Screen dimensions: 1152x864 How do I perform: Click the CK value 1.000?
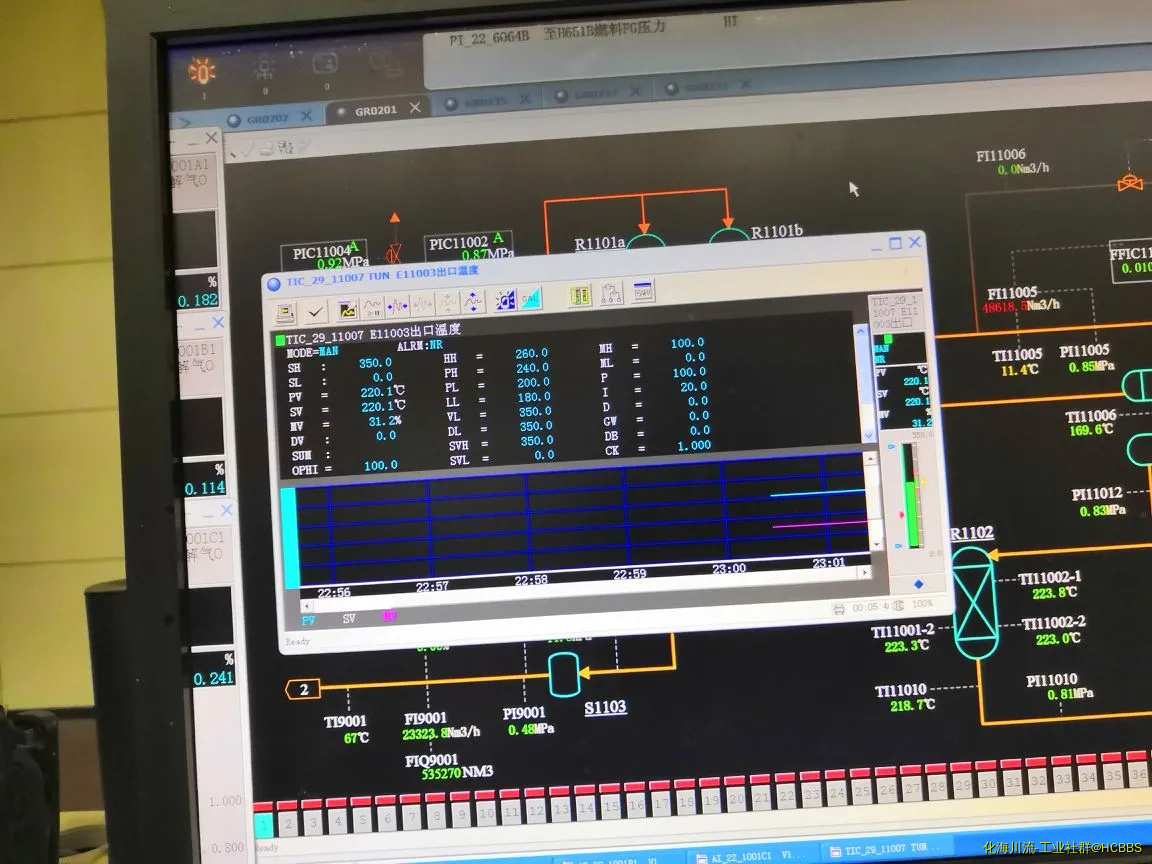point(694,445)
